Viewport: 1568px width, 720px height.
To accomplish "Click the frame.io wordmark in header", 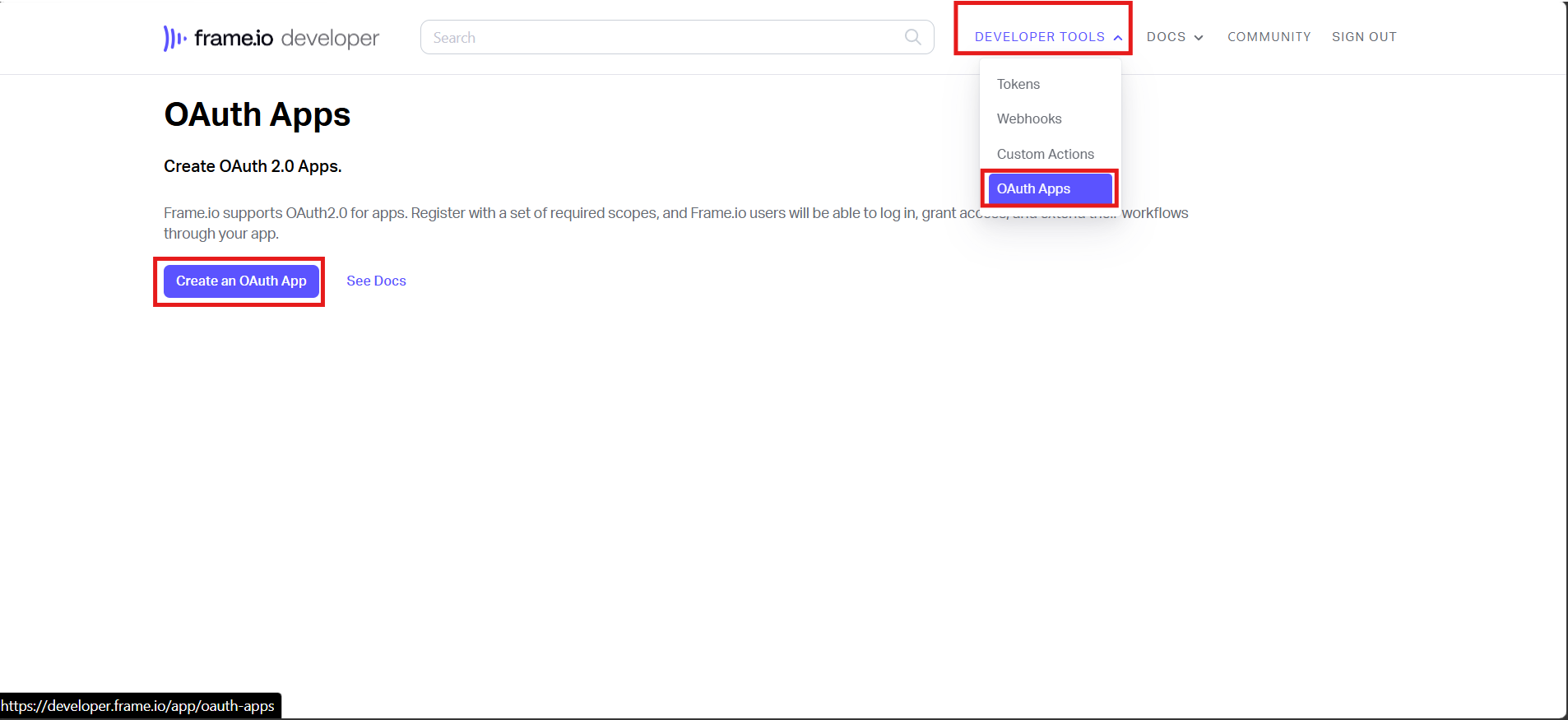I will [x=234, y=38].
